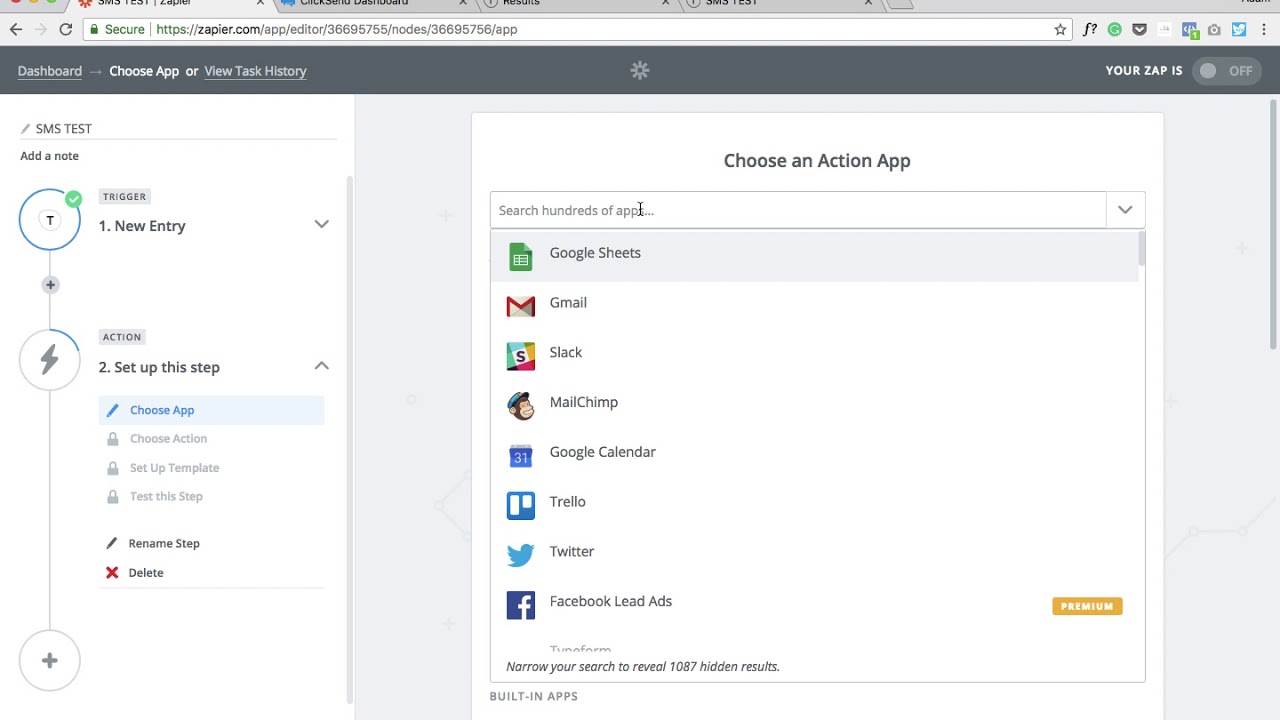The height and width of the screenshot is (720, 1280).
Task: Add a step with the bottom plus button
Action: click(50, 661)
